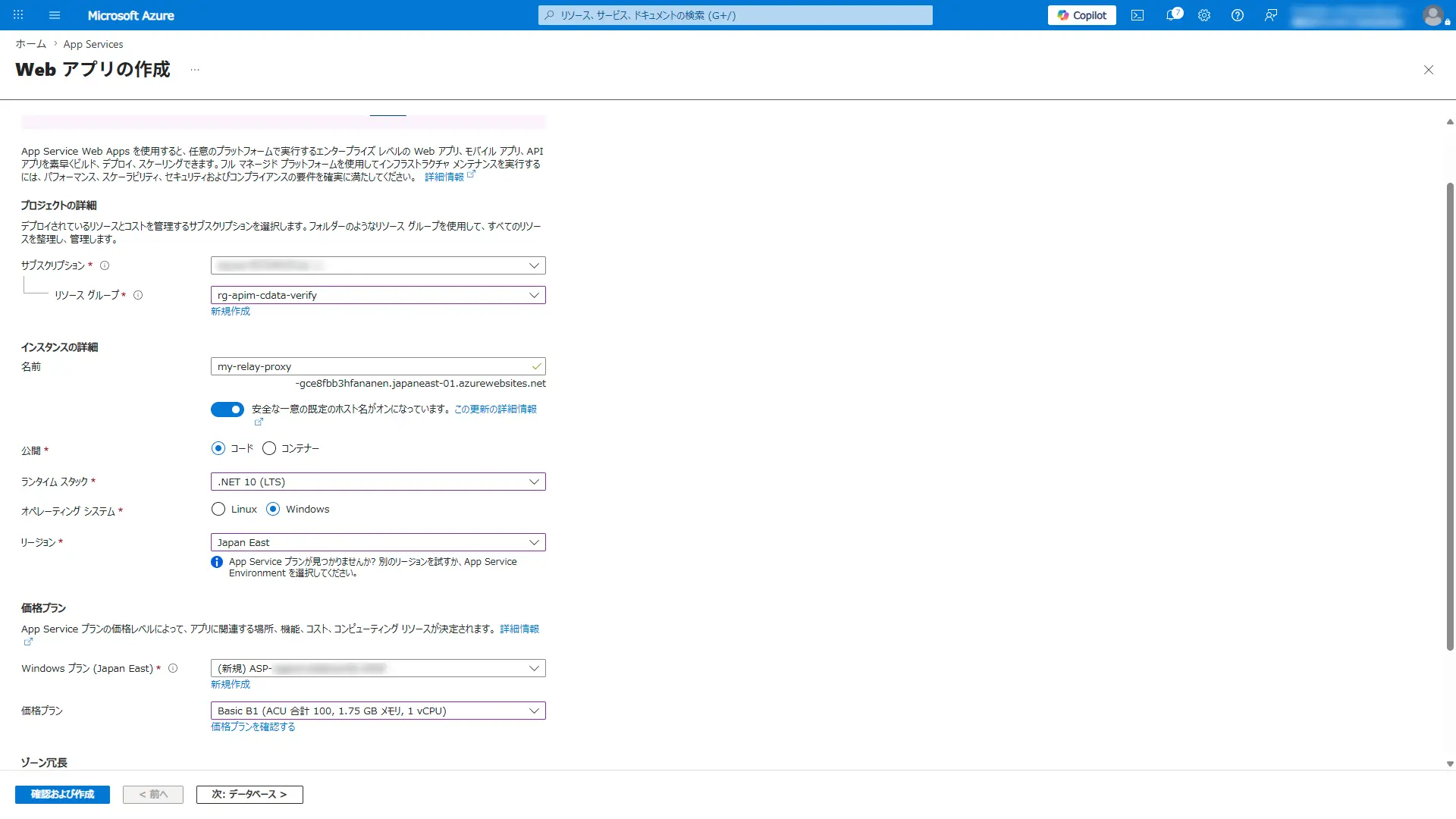Select the コンテナー publish option
This screenshot has width=1456, height=819.
269,448
